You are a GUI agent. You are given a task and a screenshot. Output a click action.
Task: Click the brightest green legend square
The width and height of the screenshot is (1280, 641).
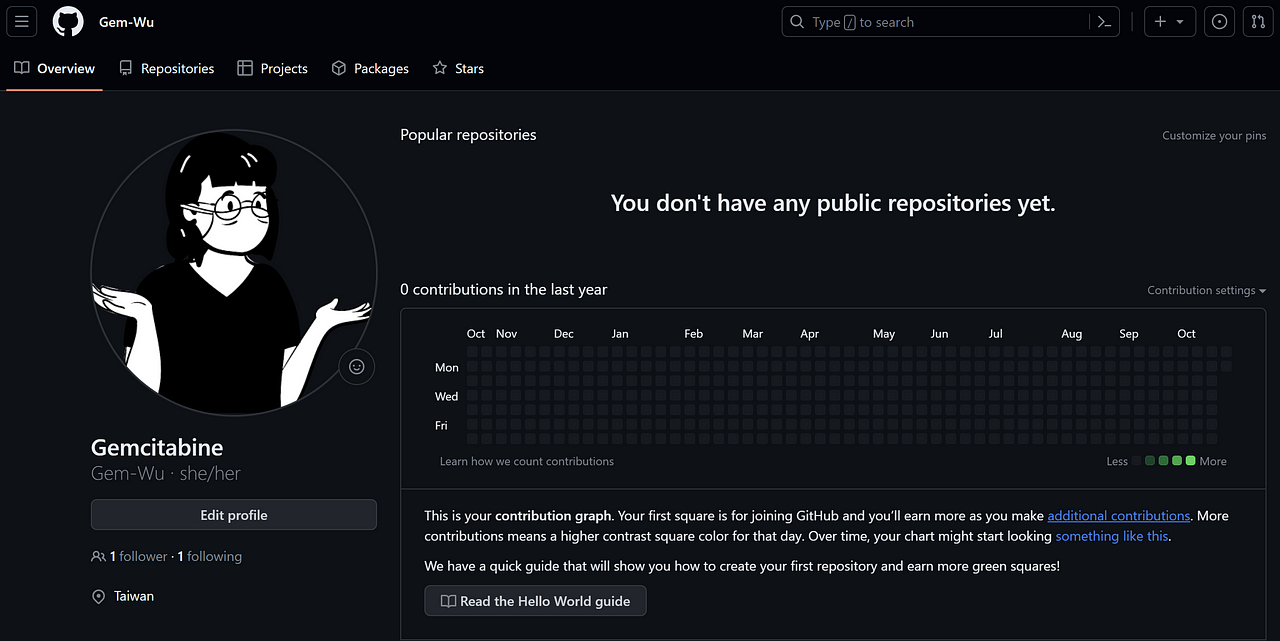(1190, 461)
